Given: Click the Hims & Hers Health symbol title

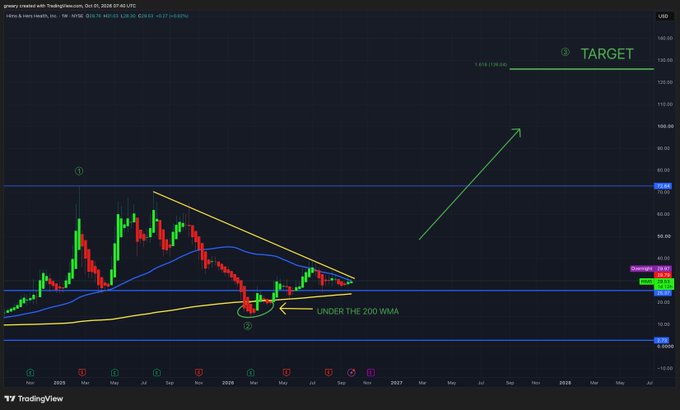Looking at the screenshot, I should [32, 16].
